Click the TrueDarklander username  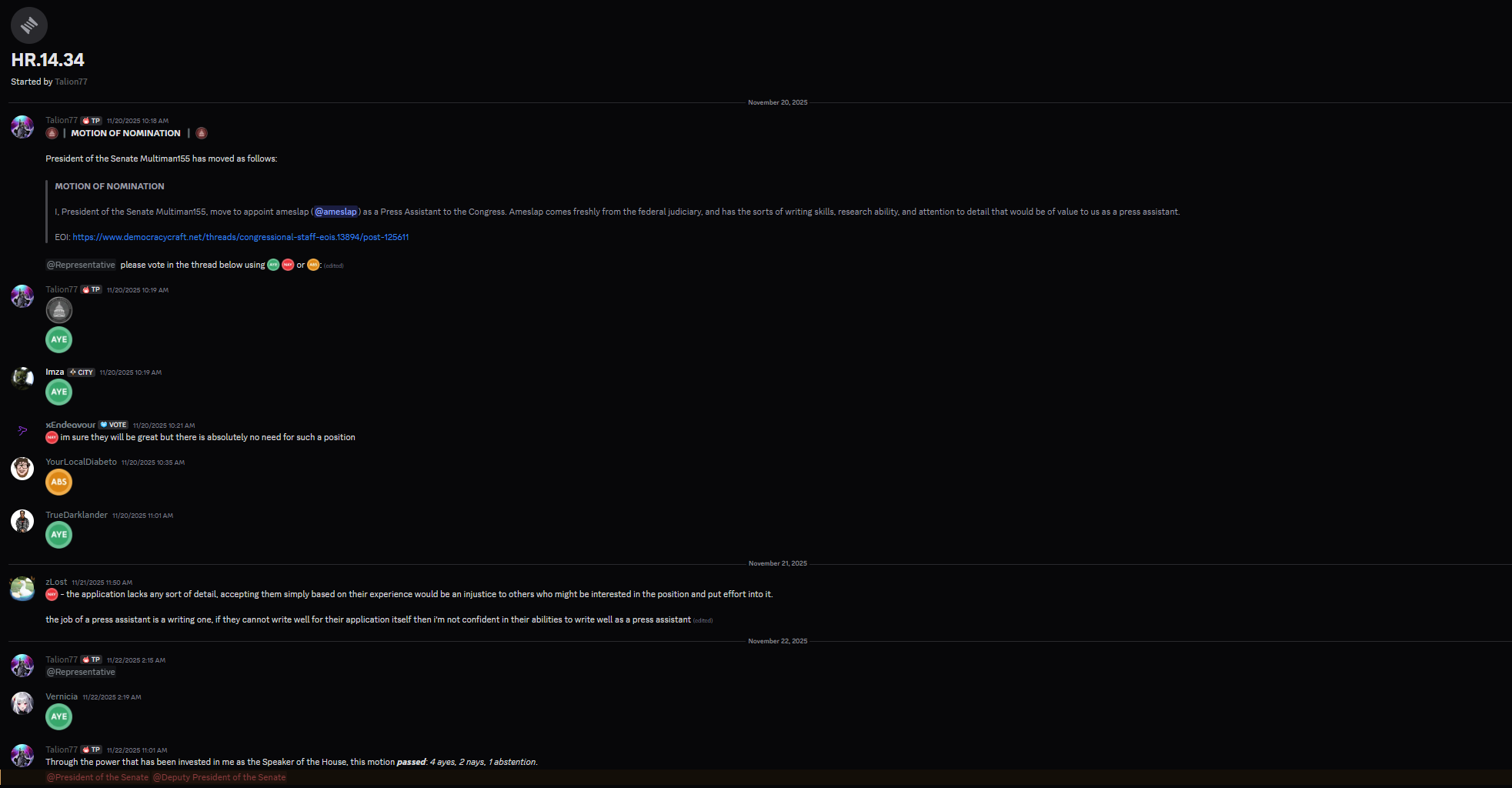coord(76,515)
